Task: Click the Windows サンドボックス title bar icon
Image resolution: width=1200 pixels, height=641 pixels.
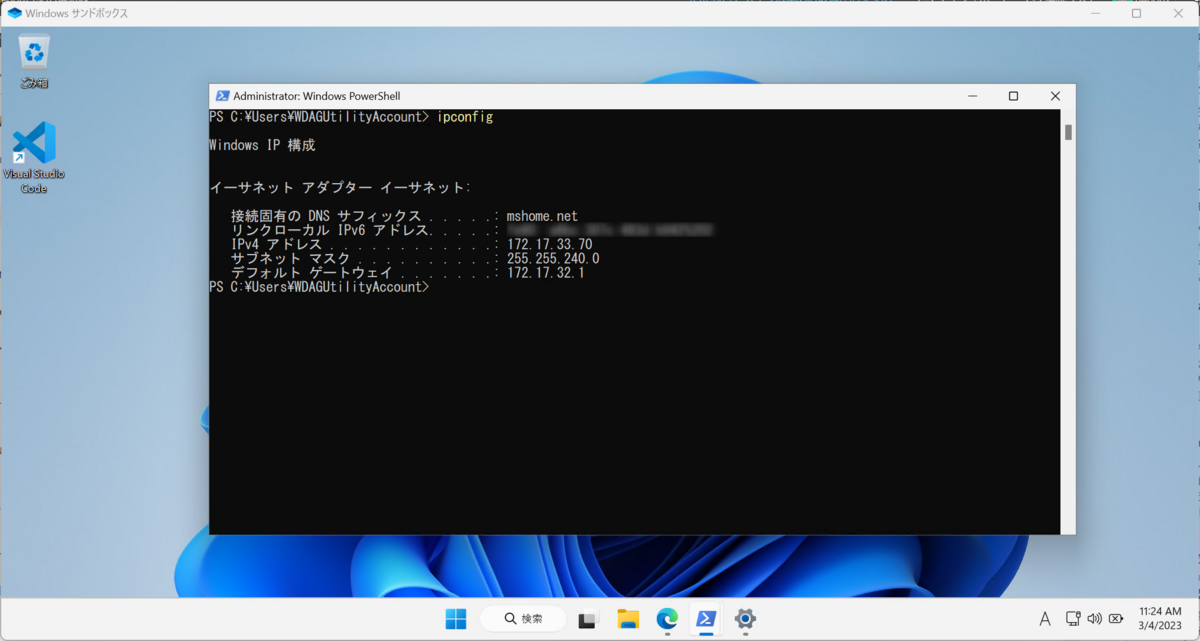Action: point(14,13)
